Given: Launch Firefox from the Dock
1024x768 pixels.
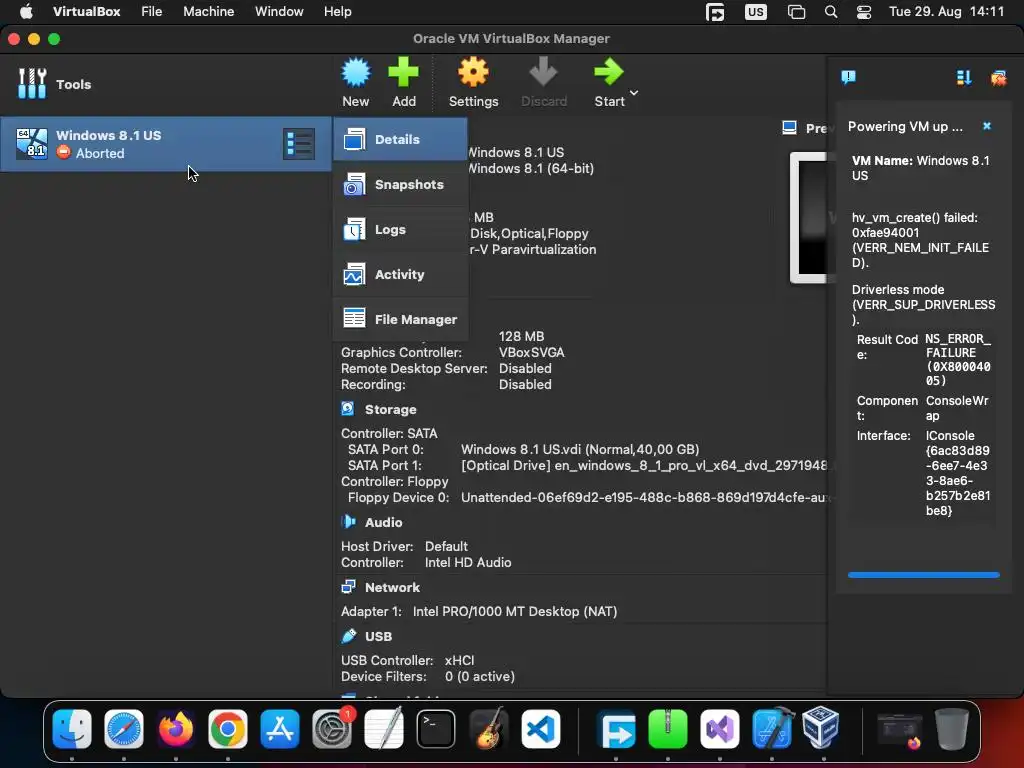Looking at the screenshot, I should pyautogui.click(x=176, y=729).
